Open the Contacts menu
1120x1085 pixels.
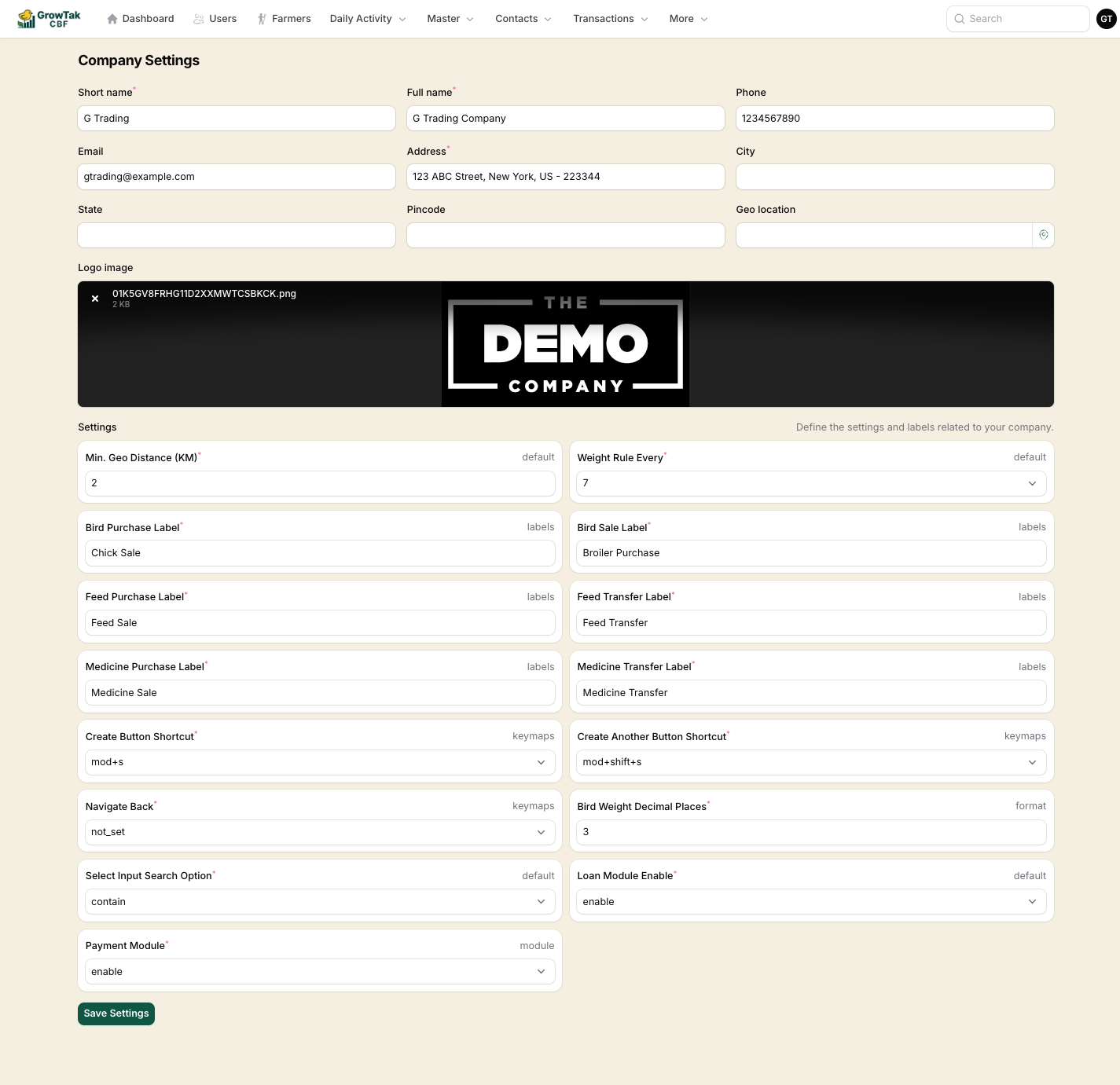click(x=523, y=19)
